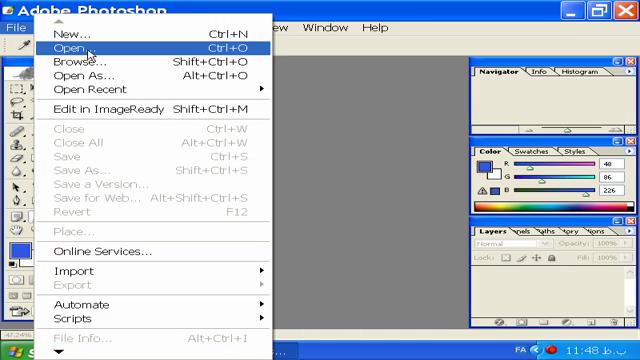Choose Open As... menu entry

pos(153,76)
